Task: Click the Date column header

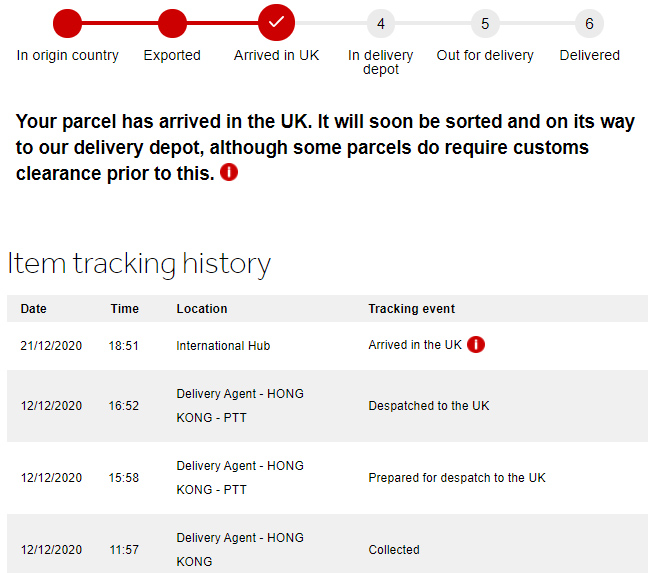Action: [34, 309]
